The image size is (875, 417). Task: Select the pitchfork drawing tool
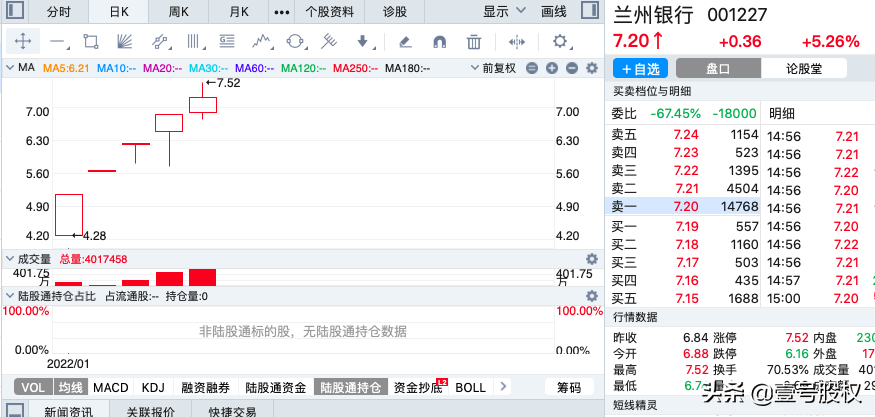coord(329,41)
